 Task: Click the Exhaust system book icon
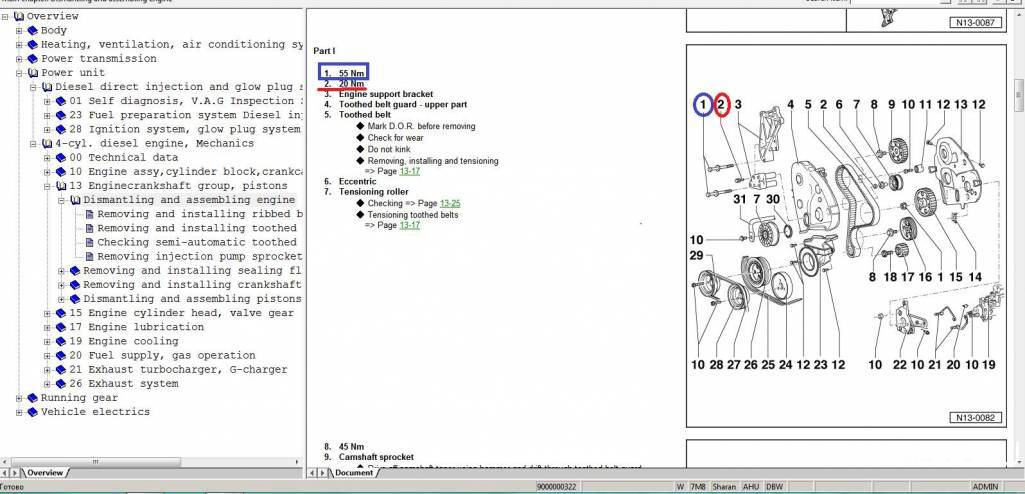coord(61,384)
